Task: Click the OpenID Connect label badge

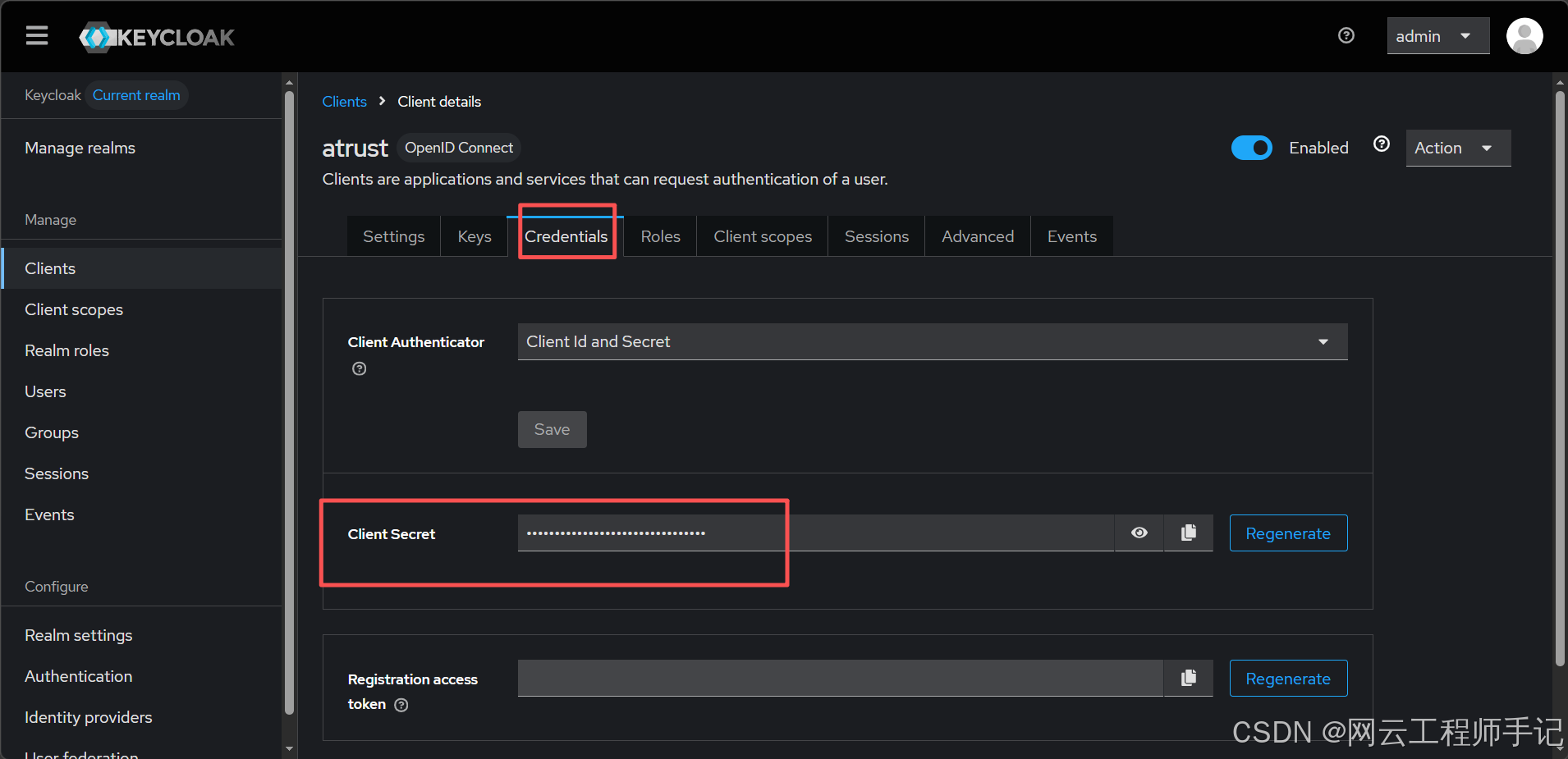Action: click(x=459, y=148)
